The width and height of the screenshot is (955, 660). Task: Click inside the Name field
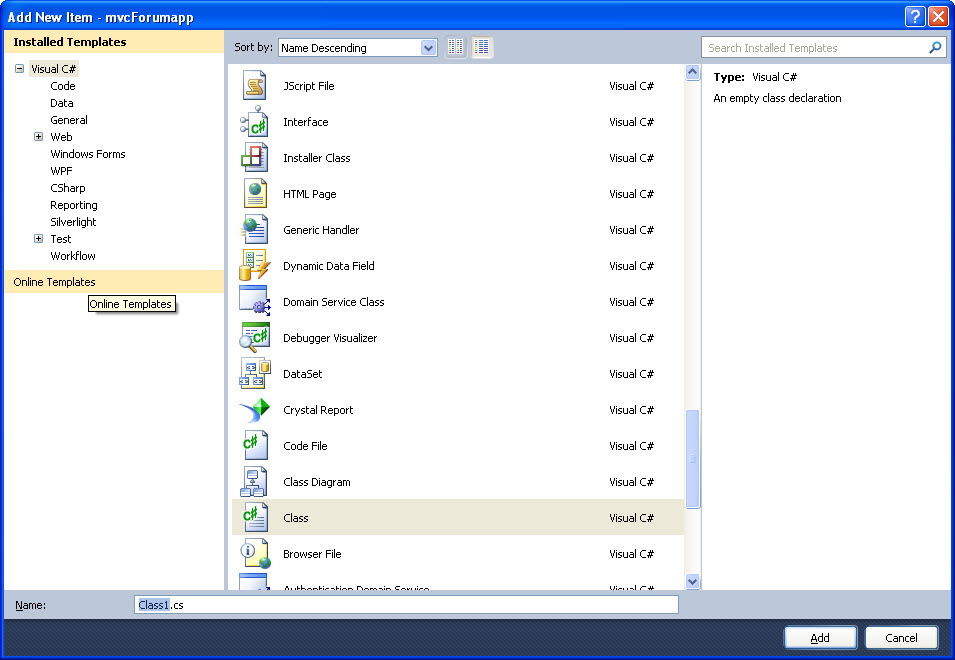[400, 604]
